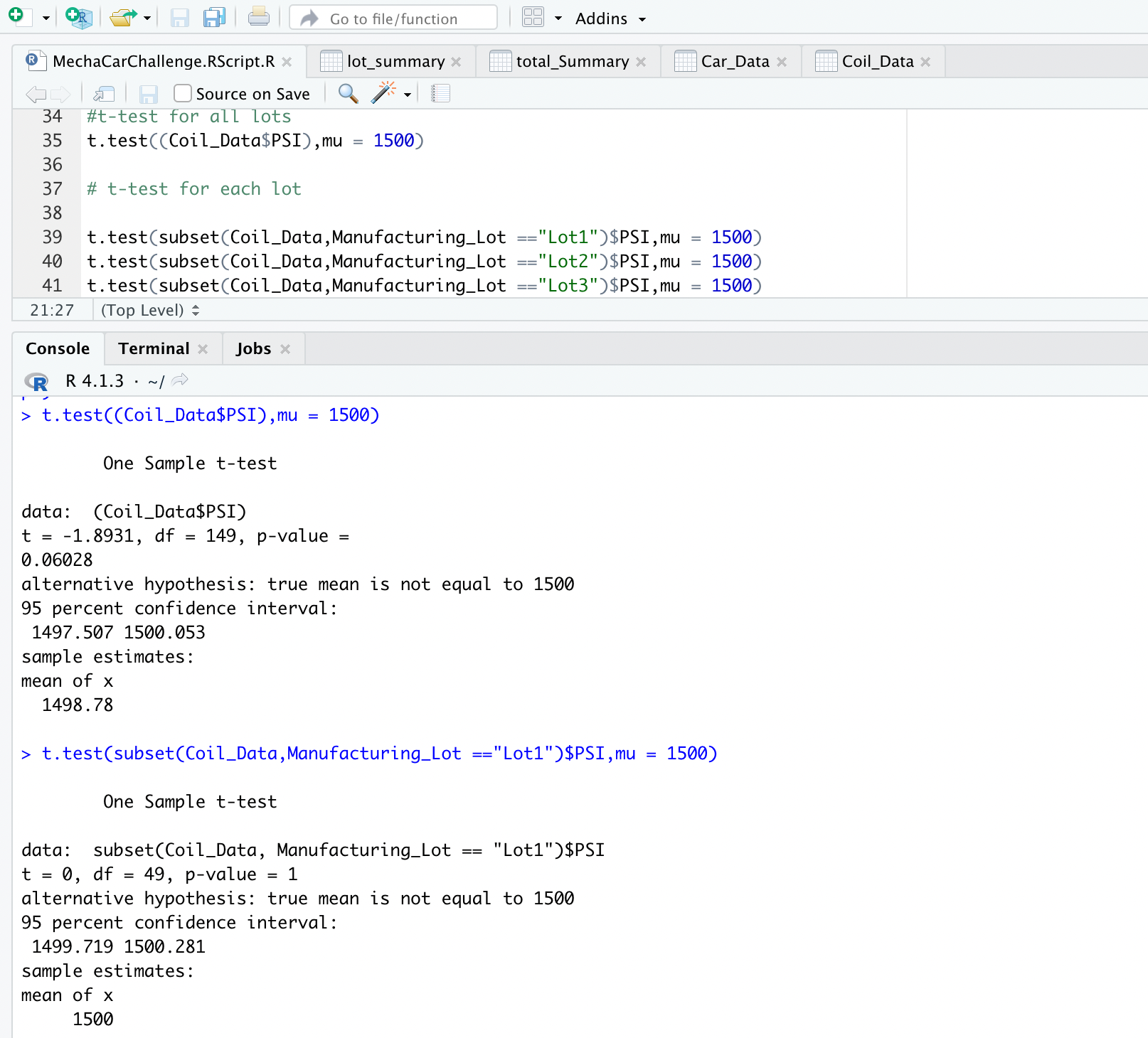Viewport: 1148px width, 1038px height.
Task: Switch to the Terminal tab
Action: (154, 348)
